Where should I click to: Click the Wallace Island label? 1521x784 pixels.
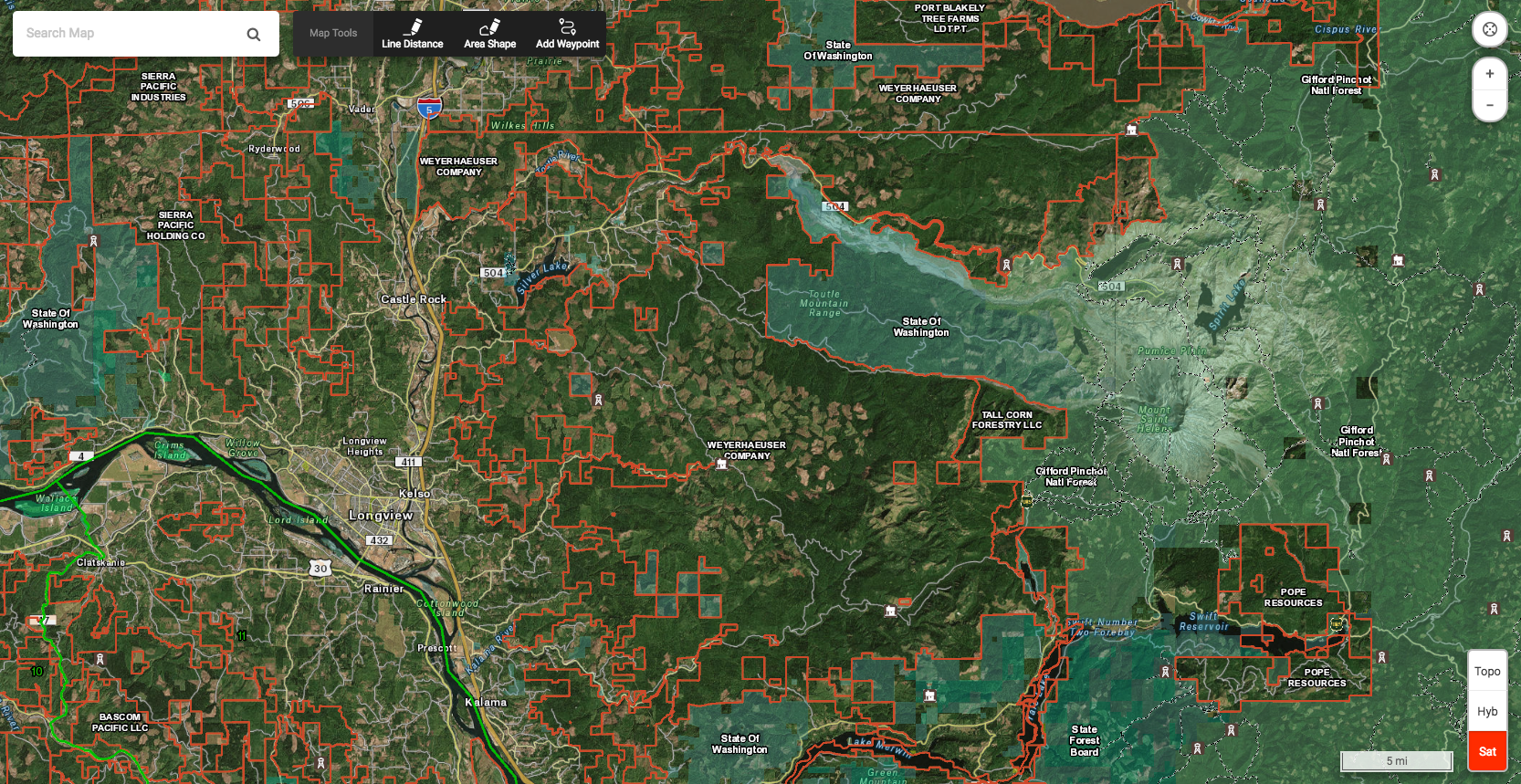tap(57, 503)
